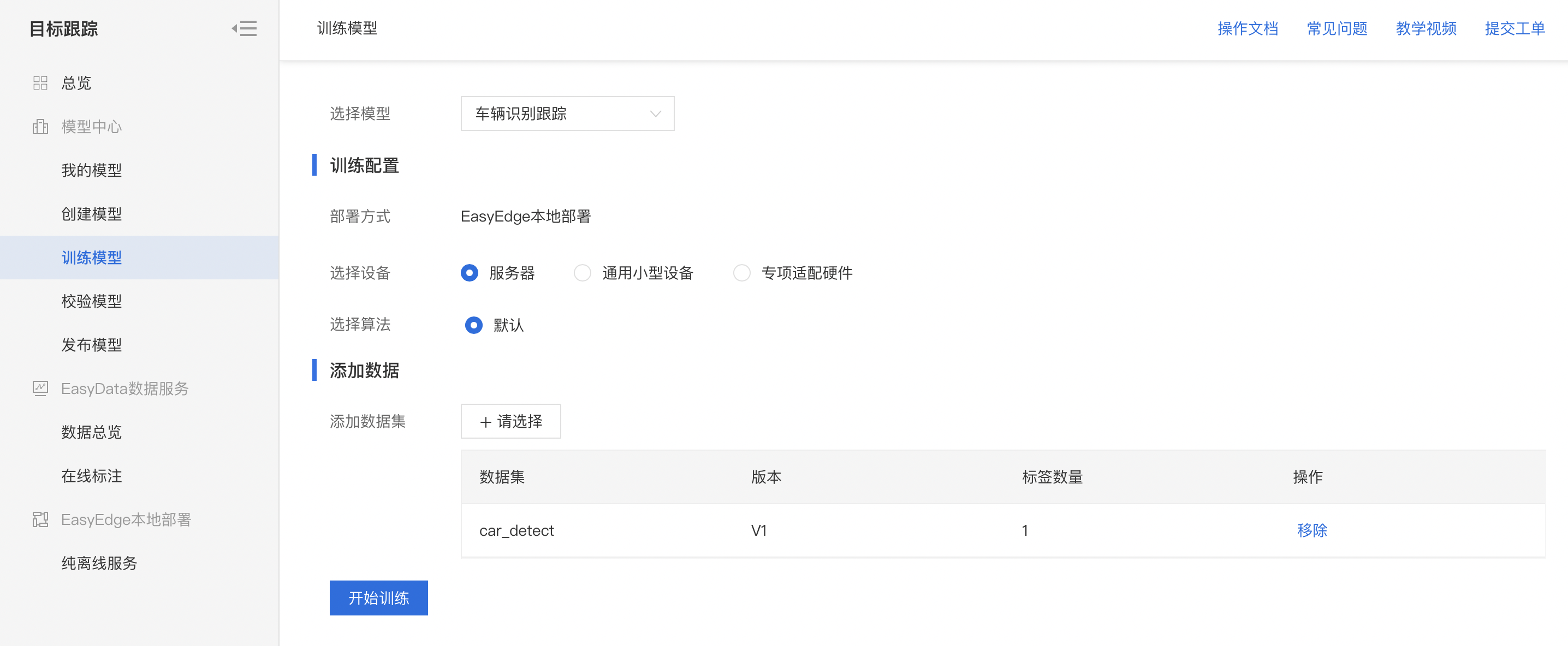Screen dimensions: 1568x646
Task: Collapse the 目标跟踪 sidebar
Action: coord(243,28)
